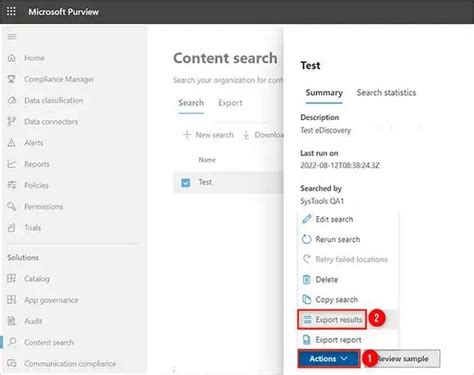Expand the Actions dropdown chevron

coord(344,358)
